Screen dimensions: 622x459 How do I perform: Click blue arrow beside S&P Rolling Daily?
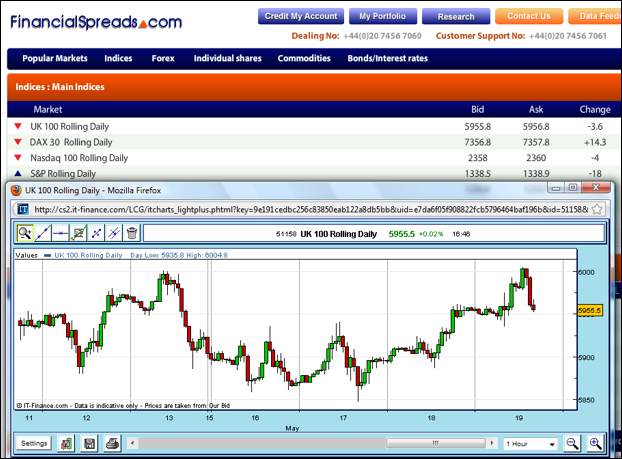[18, 173]
